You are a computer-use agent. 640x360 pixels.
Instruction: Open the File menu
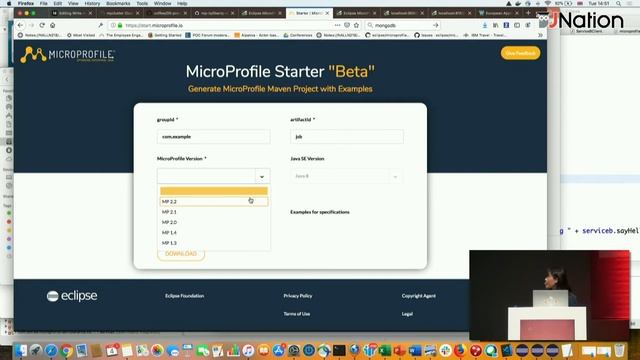coord(44,3)
